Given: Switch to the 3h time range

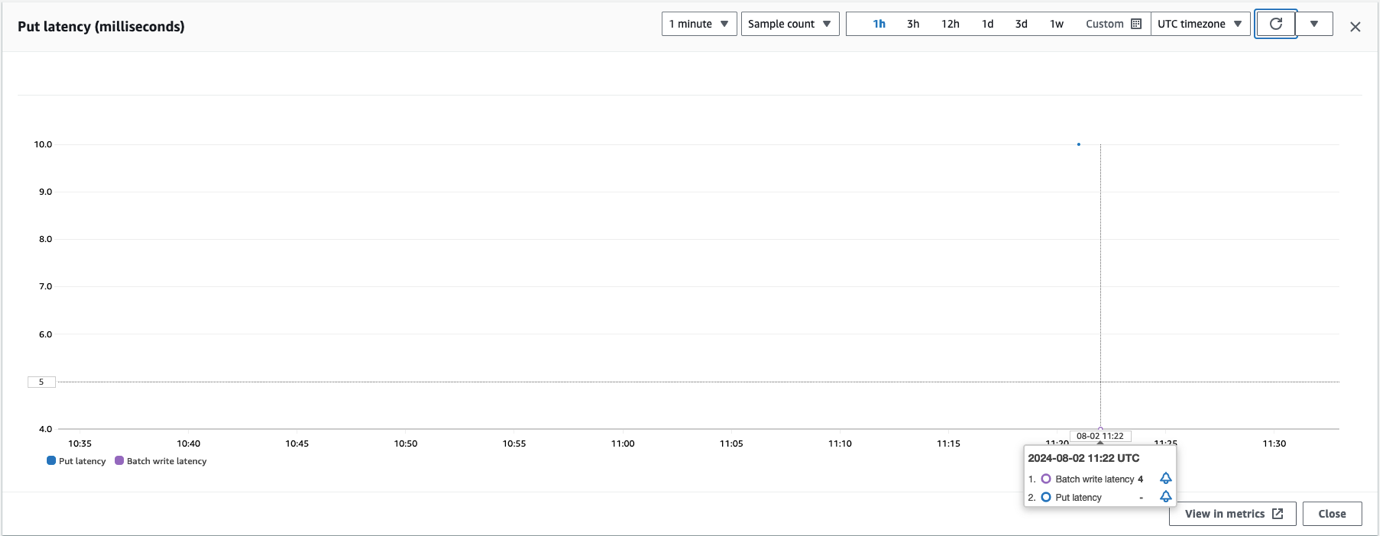Looking at the screenshot, I should pos(913,24).
